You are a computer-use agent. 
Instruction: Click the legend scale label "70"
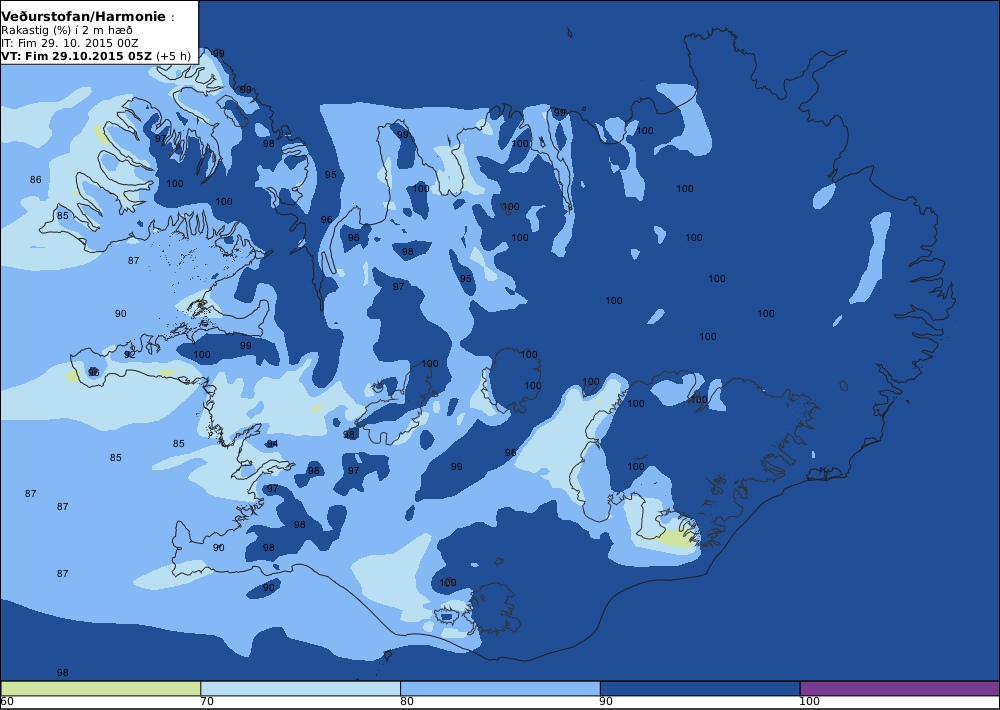click(x=207, y=701)
